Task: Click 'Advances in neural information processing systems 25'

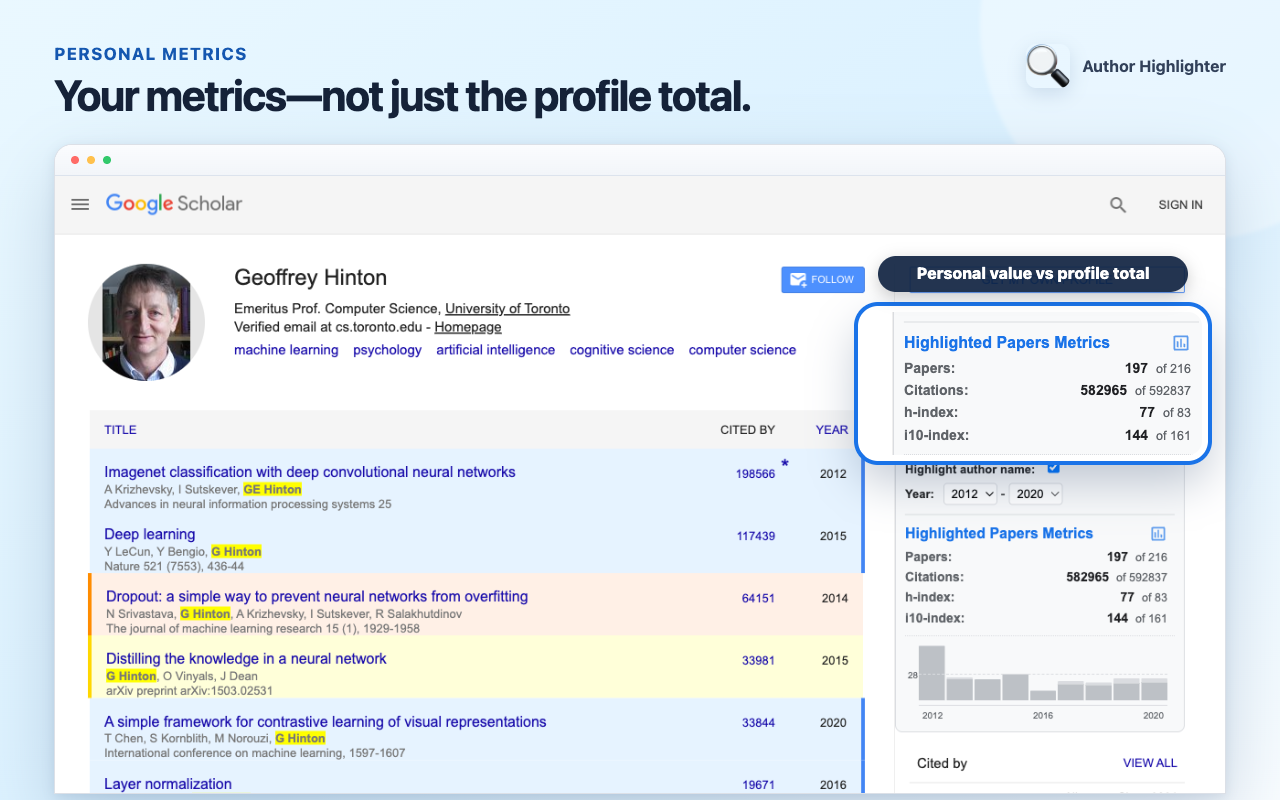Action: pyautogui.click(x=248, y=504)
